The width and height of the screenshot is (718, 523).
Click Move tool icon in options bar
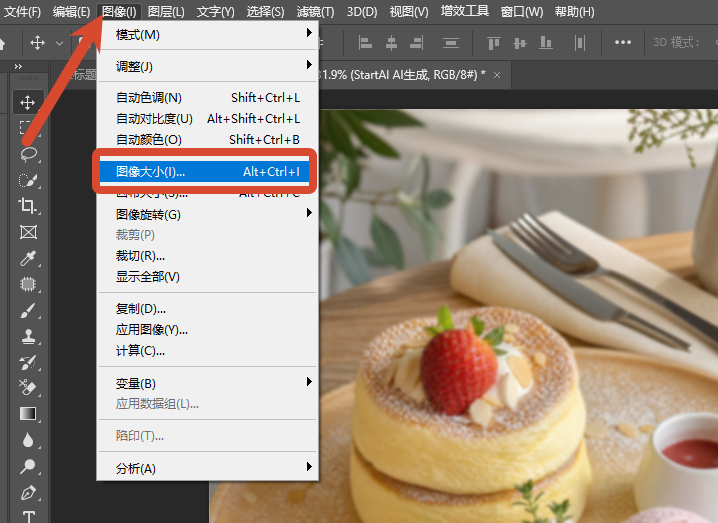(38, 43)
